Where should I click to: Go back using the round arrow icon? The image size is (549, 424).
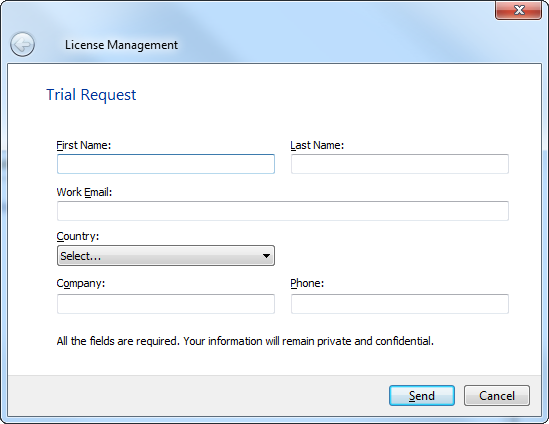point(22,44)
